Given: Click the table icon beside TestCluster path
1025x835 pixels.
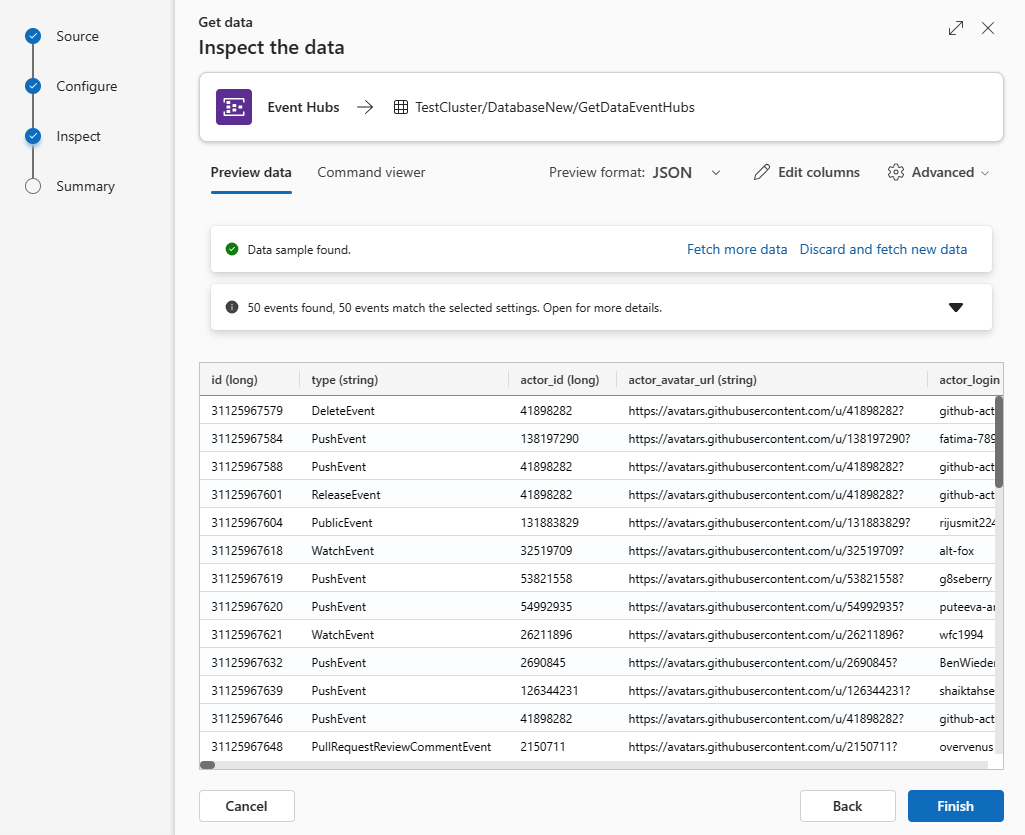Looking at the screenshot, I should (400, 107).
